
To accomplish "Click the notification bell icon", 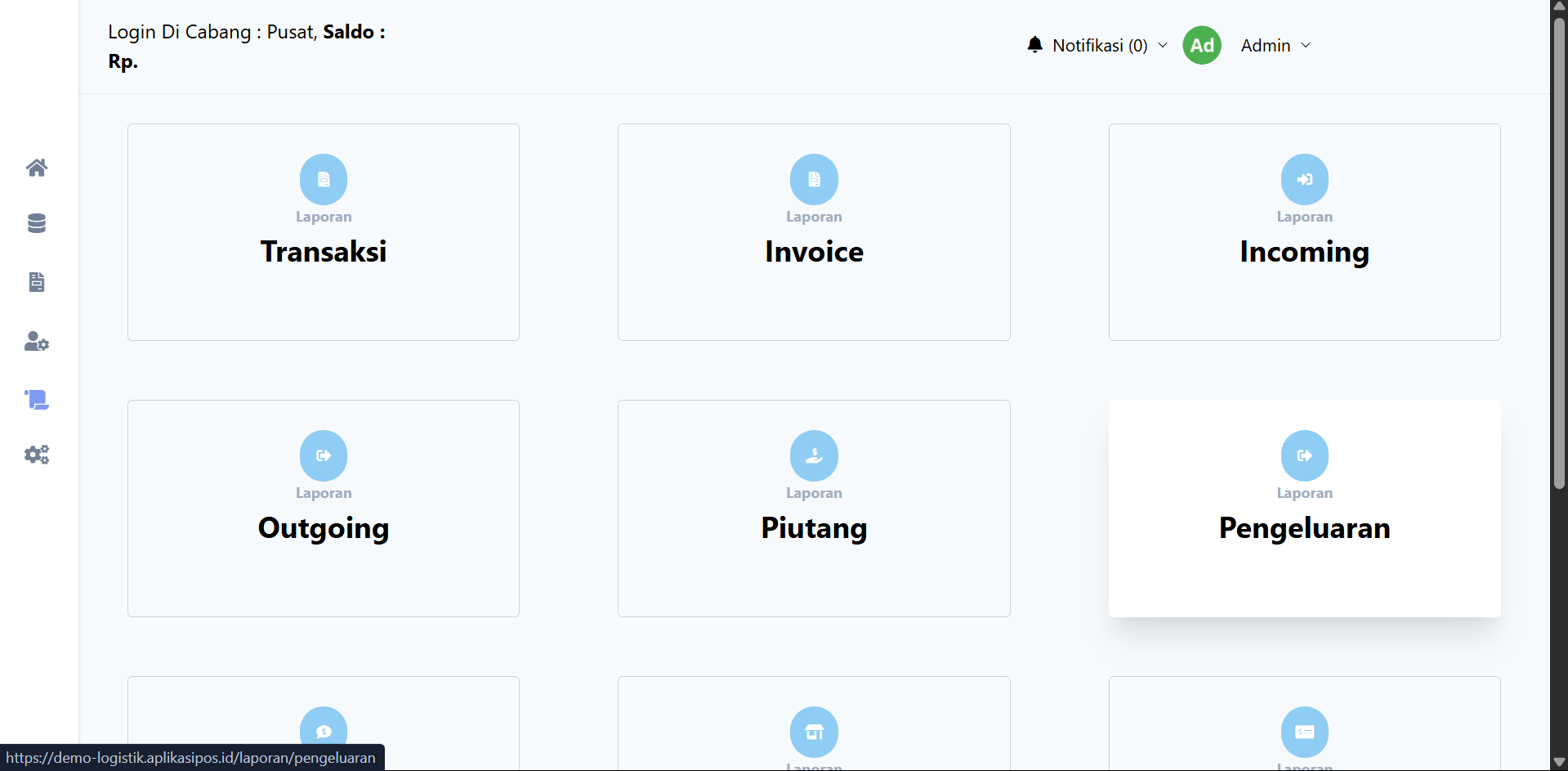I will pos(1034,45).
